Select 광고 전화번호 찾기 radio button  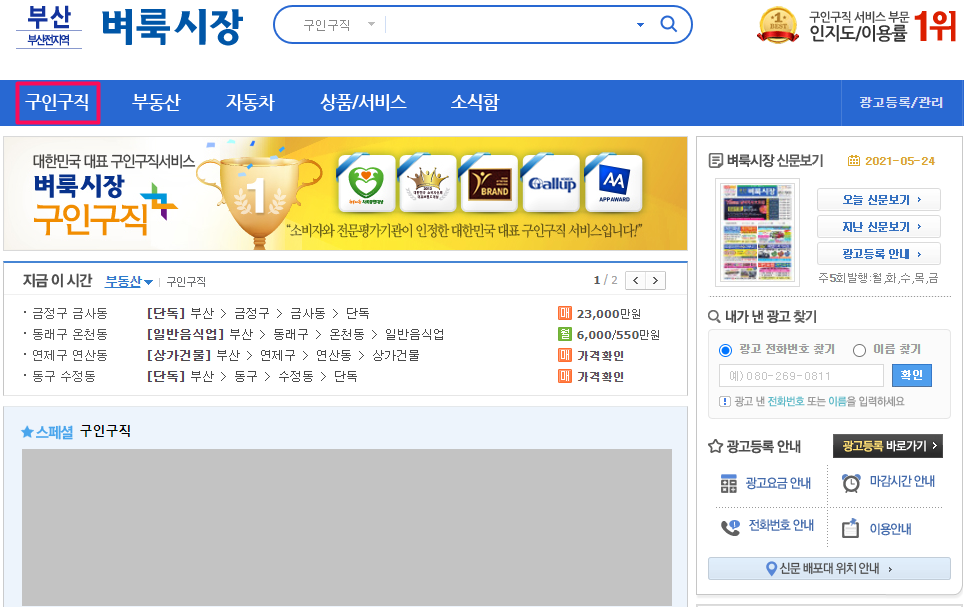pyautogui.click(x=725, y=350)
